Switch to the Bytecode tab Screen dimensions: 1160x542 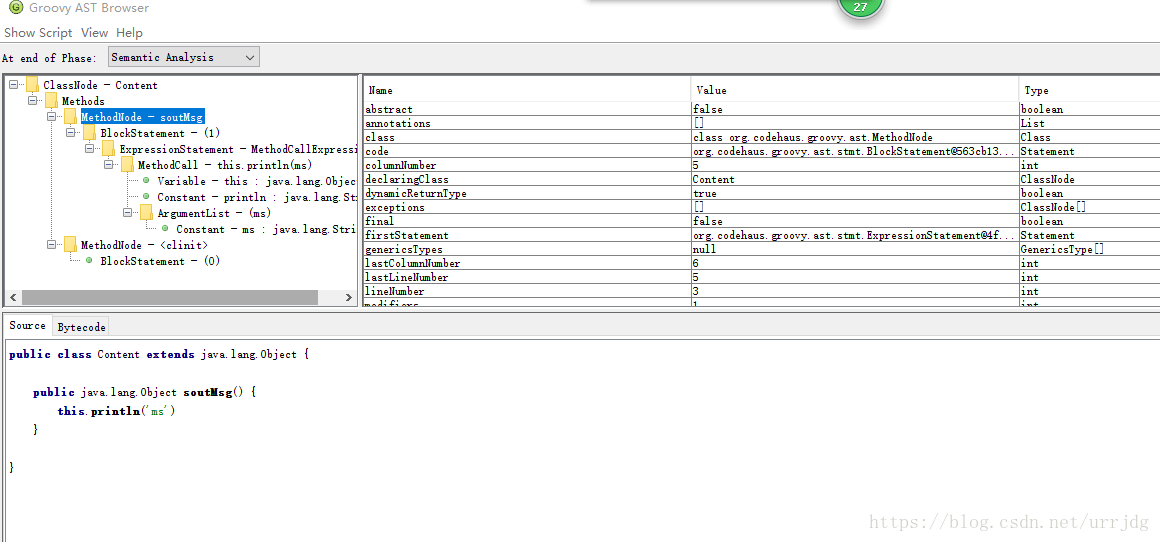pyautogui.click(x=81, y=327)
